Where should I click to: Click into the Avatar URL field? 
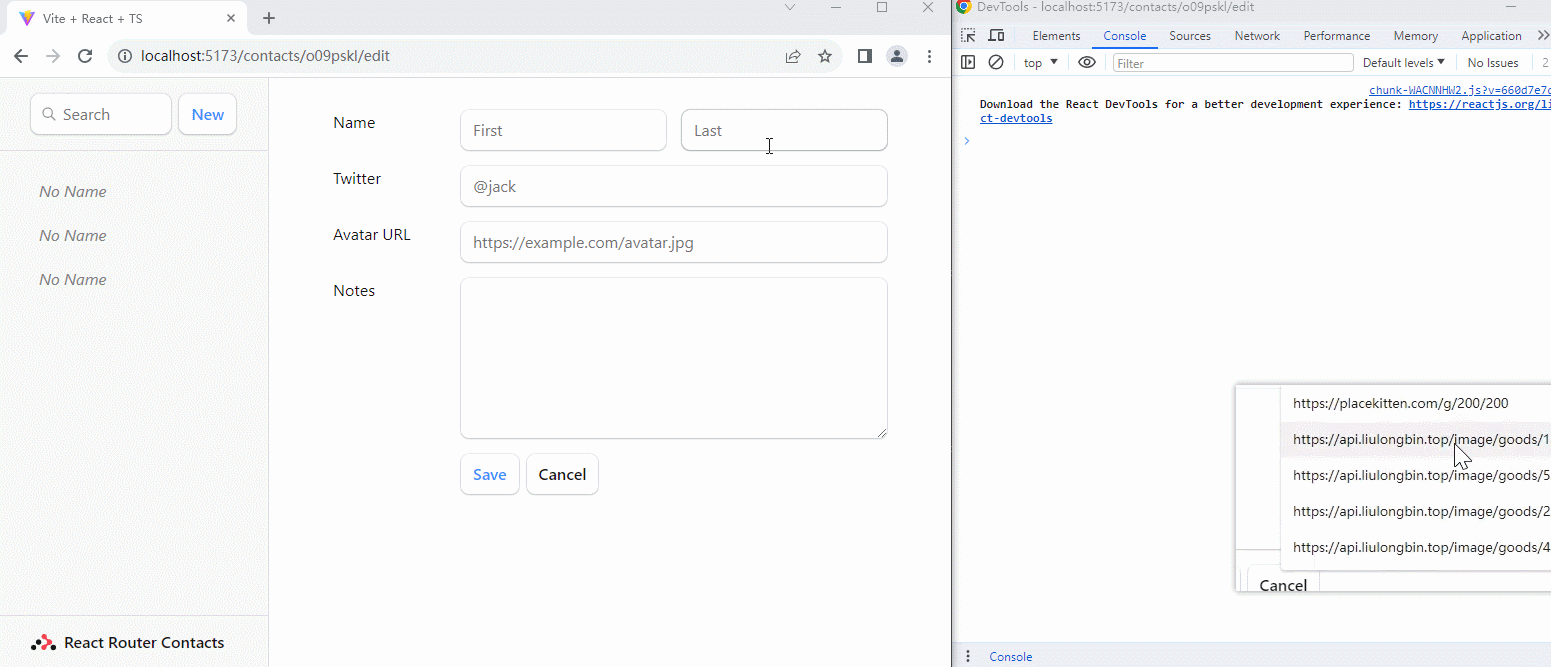(x=673, y=243)
